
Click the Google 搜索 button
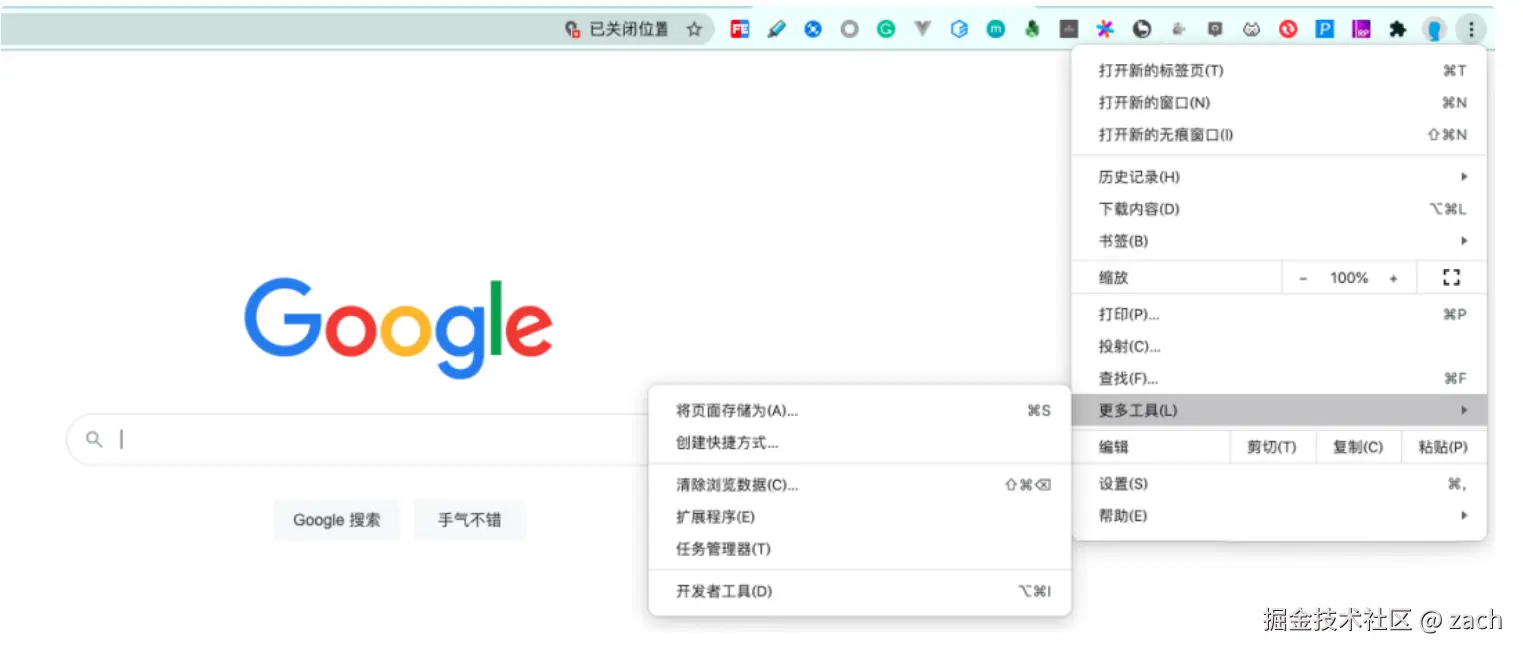pos(337,520)
